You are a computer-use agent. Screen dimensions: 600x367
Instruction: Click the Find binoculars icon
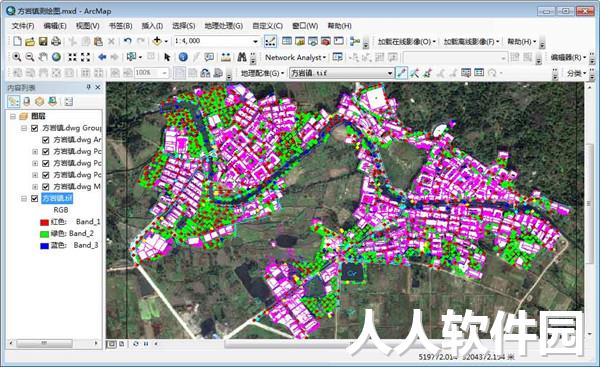click(241, 57)
